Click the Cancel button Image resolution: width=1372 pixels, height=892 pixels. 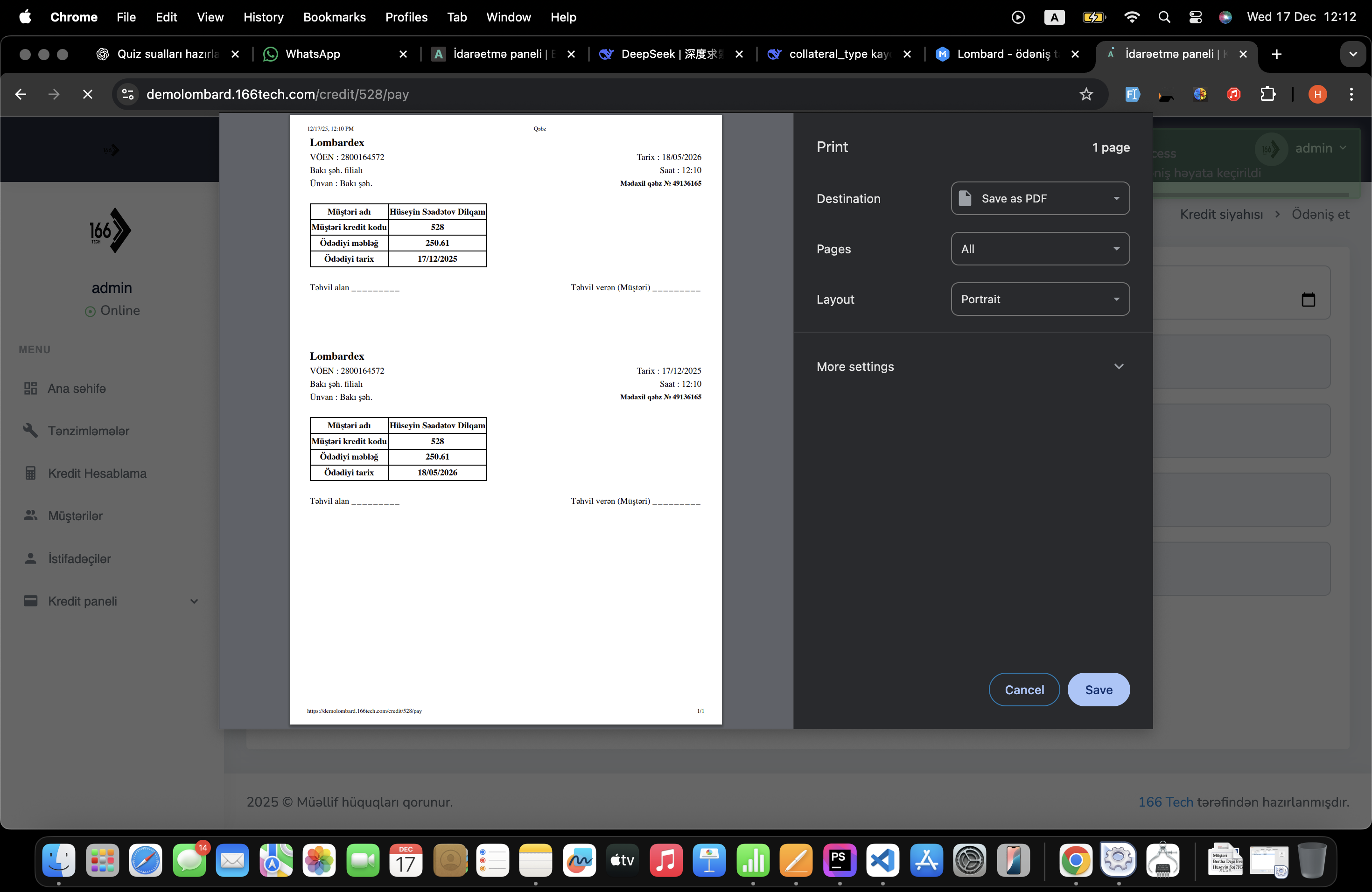pos(1024,690)
